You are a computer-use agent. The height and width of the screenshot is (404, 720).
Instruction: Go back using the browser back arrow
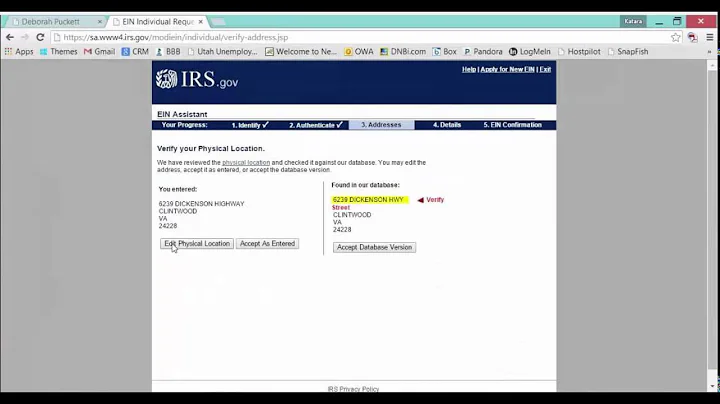[x=10, y=37]
